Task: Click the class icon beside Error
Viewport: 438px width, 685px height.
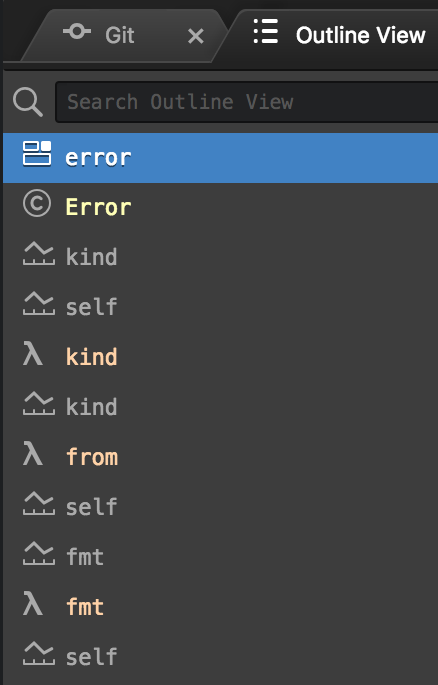Action: click(37, 204)
